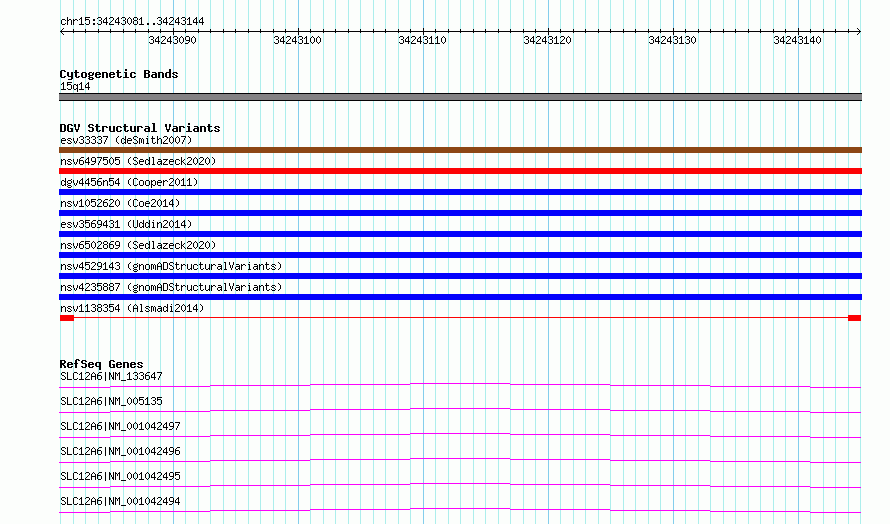
Task: Click the blue nsv4529143 variant bar
Action: tap(460, 276)
